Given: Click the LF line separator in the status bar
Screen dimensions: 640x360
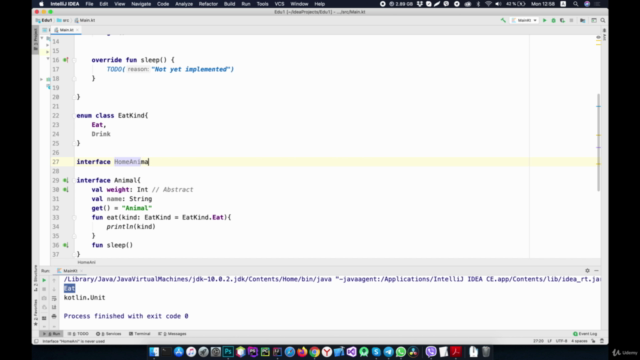Looking at the screenshot, I should [549, 341].
